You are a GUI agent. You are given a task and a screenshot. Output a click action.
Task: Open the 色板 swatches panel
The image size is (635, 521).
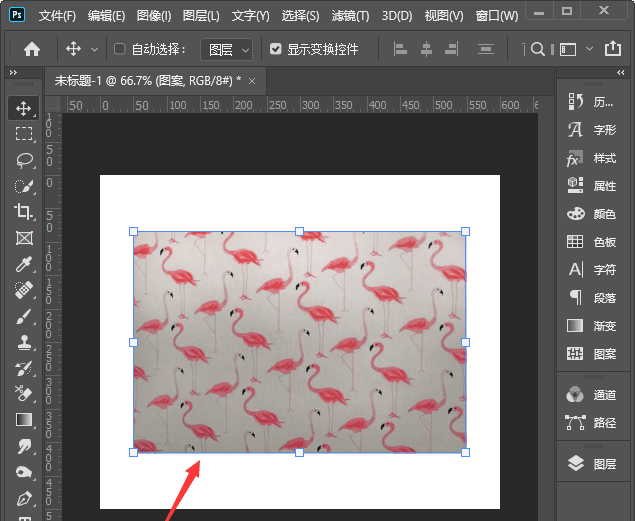pos(591,242)
